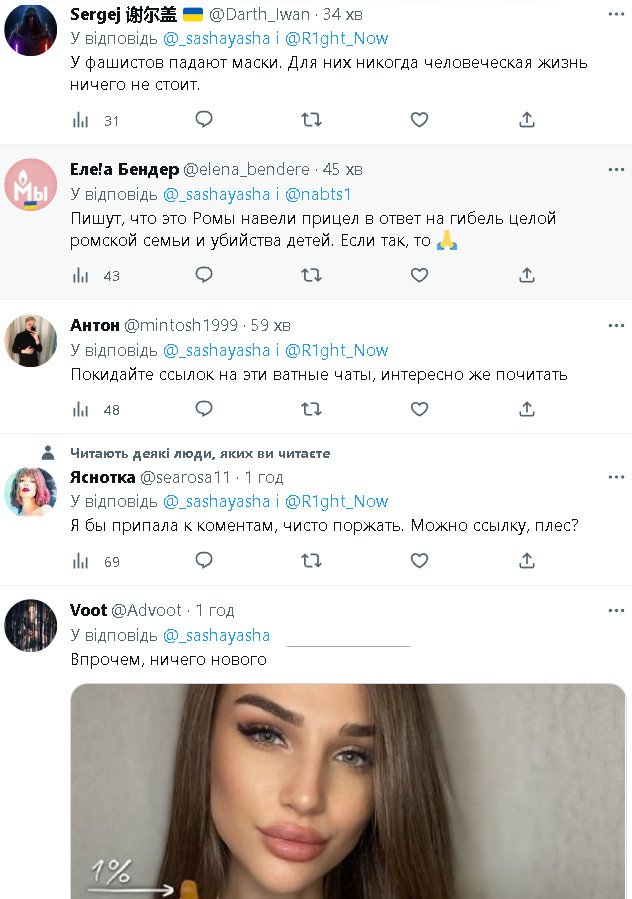632x899 pixels.
Task: View analytics on Елеla Бендер's tweet
Action: click(81, 274)
